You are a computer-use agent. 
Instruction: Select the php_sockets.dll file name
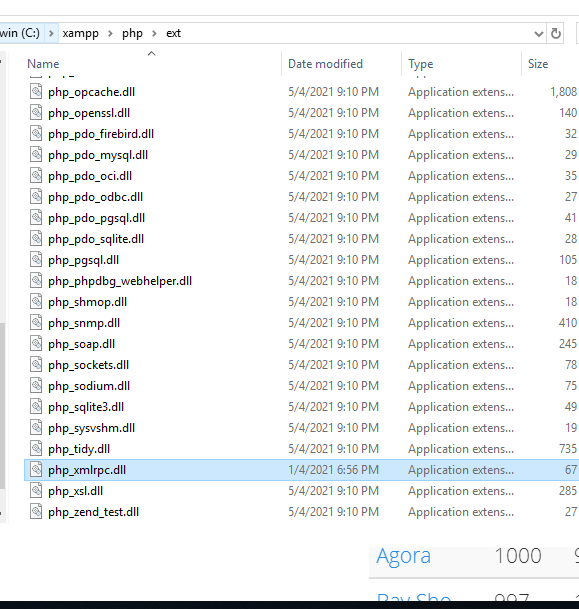coord(89,365)
